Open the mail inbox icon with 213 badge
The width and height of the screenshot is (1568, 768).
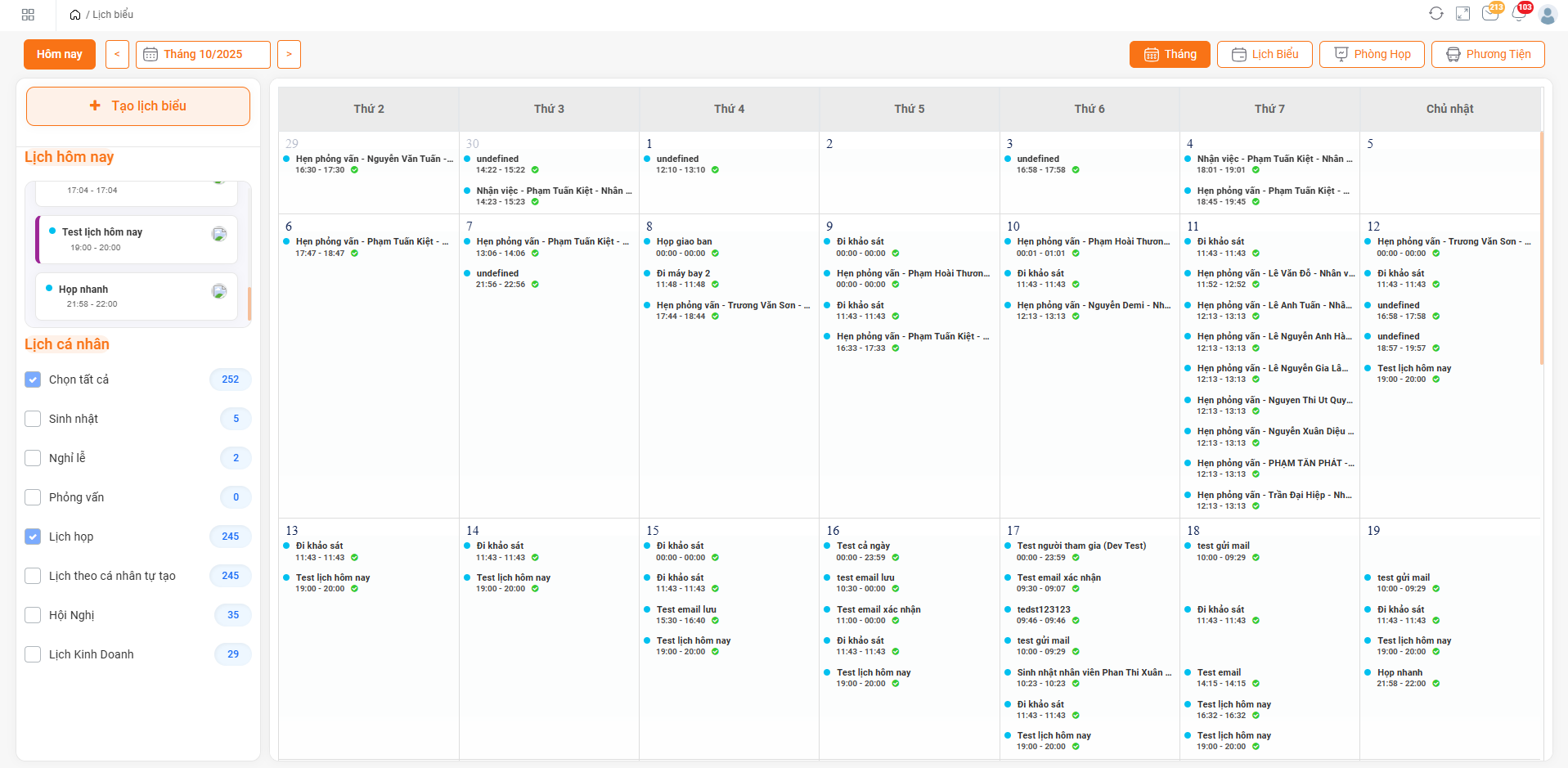point(1490,14)
